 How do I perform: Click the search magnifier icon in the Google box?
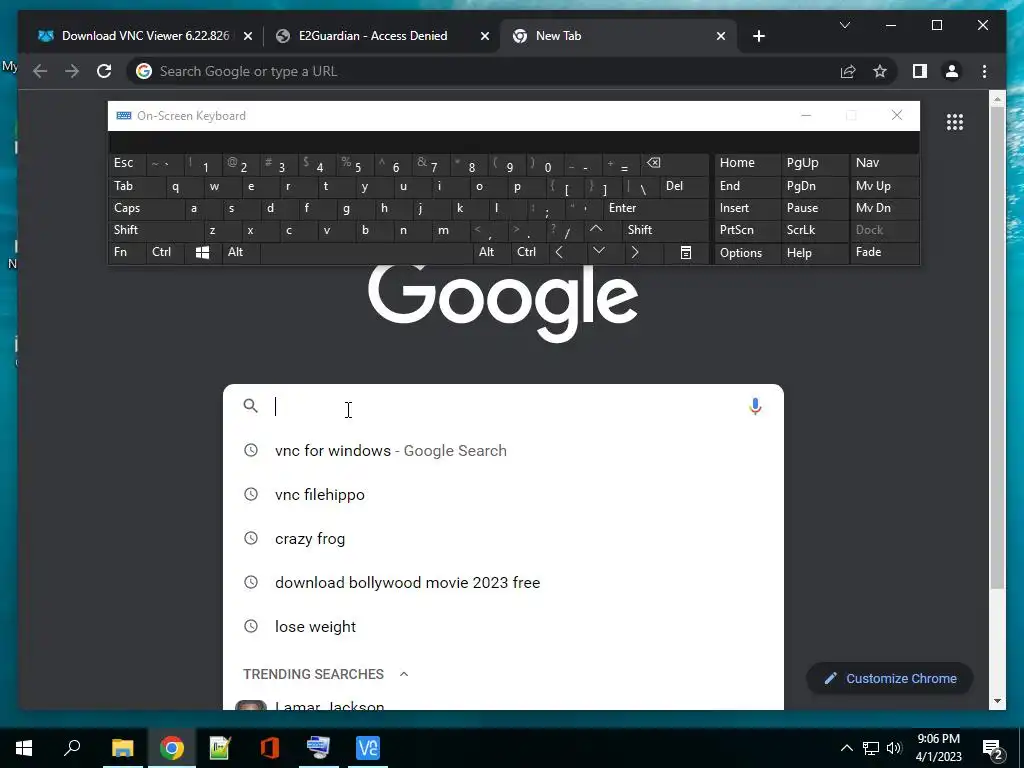tap(250, 406)
